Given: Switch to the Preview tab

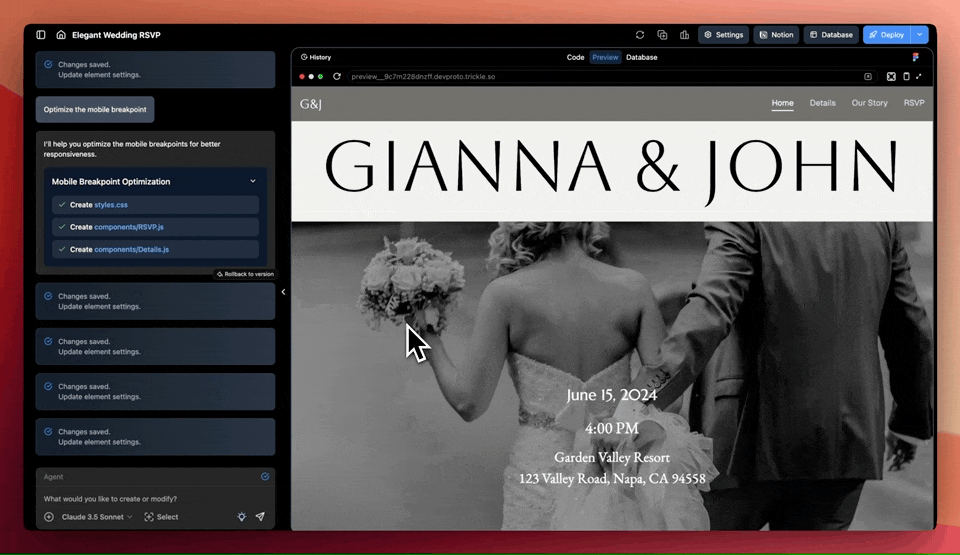Looking at the screenshot, I should coord(605,57).
